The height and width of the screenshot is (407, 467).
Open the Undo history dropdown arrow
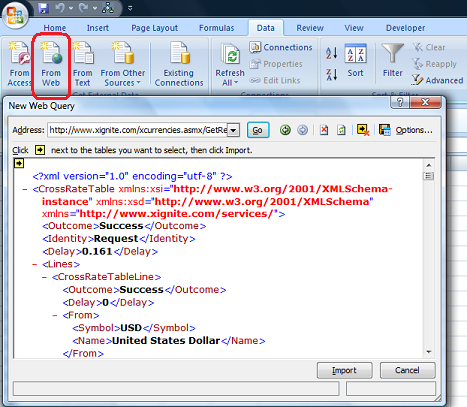(x=71, y=8)
